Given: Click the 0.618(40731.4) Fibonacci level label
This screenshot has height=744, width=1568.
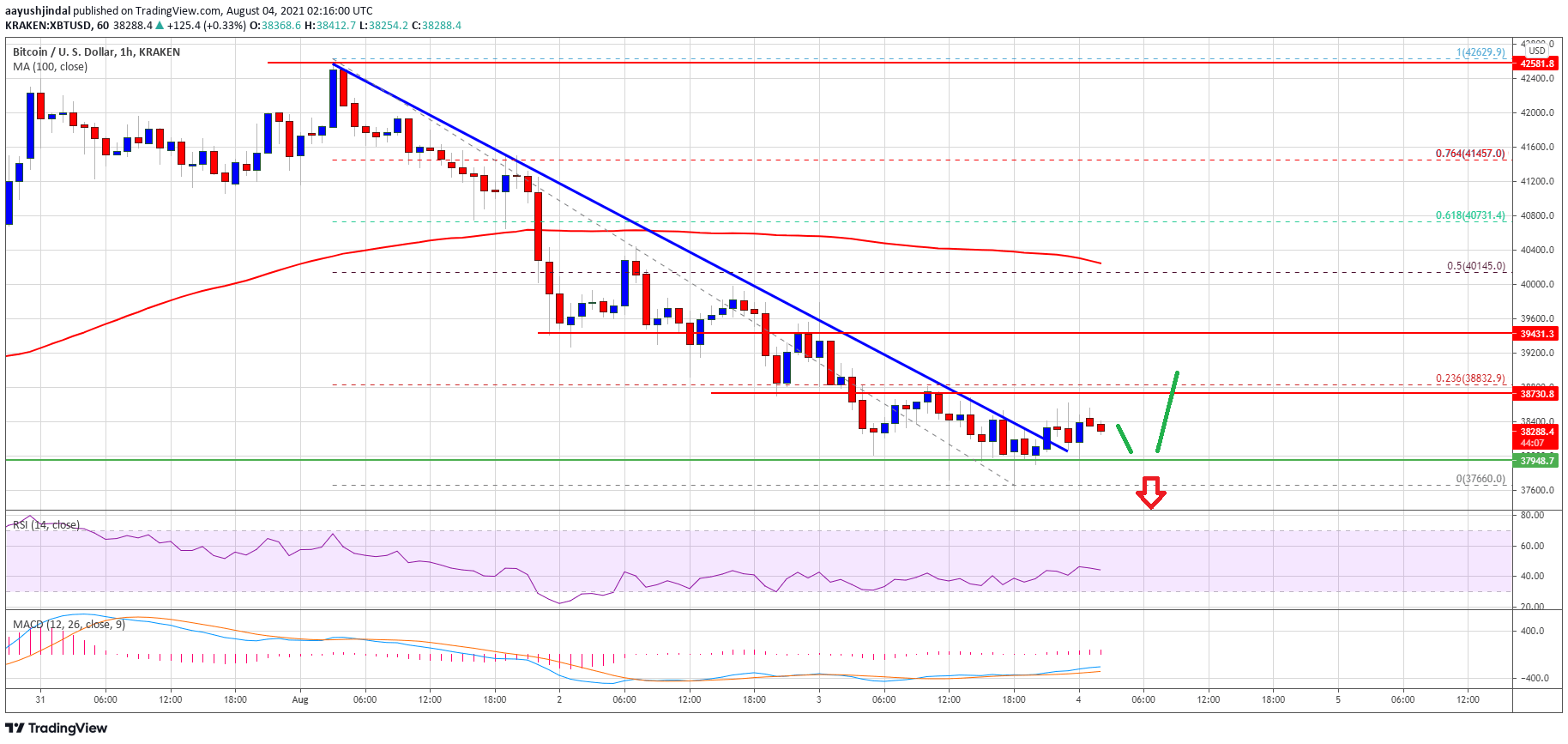Looking at the screenshot, I should click(x=1470, y=215).
